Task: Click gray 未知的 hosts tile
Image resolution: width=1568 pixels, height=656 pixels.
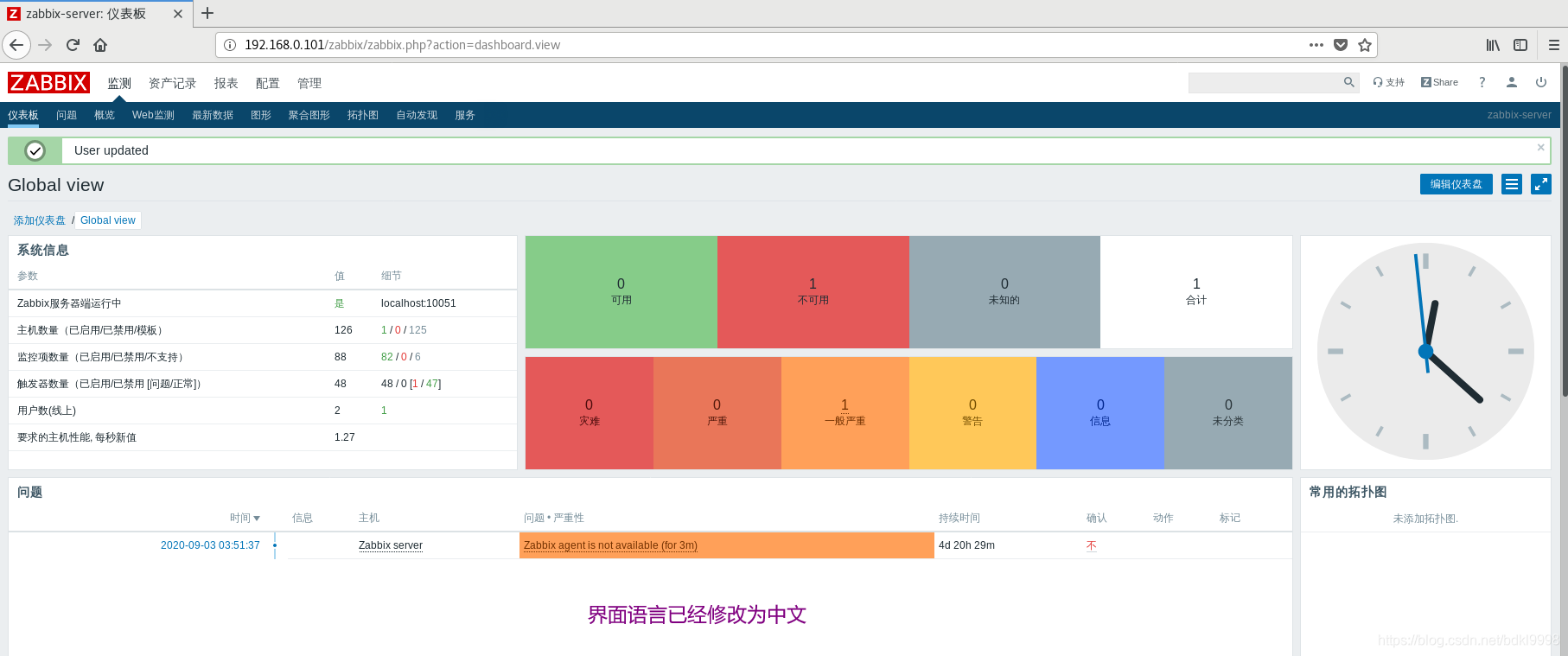Action: coord(1004,292)
